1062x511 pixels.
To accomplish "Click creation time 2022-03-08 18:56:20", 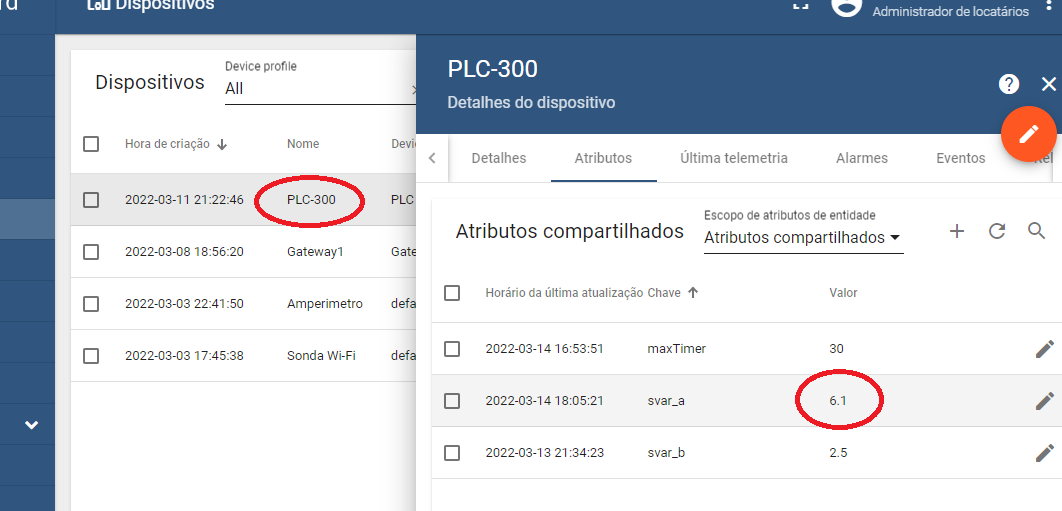I will [x=184, y=252].
